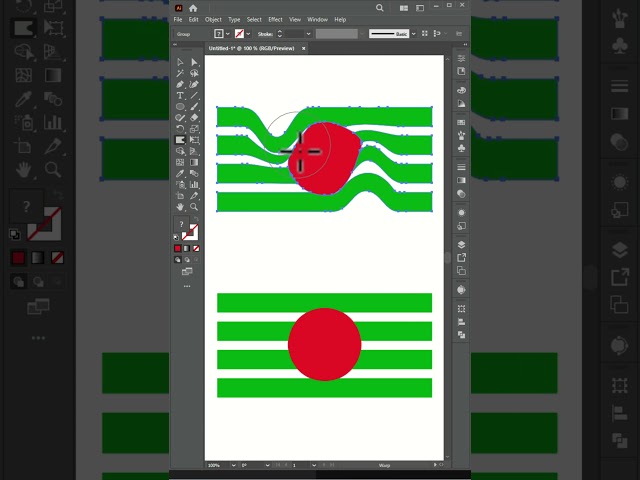
Task: Expand the collapsed tools panel arrows
Action: (175, 44)
